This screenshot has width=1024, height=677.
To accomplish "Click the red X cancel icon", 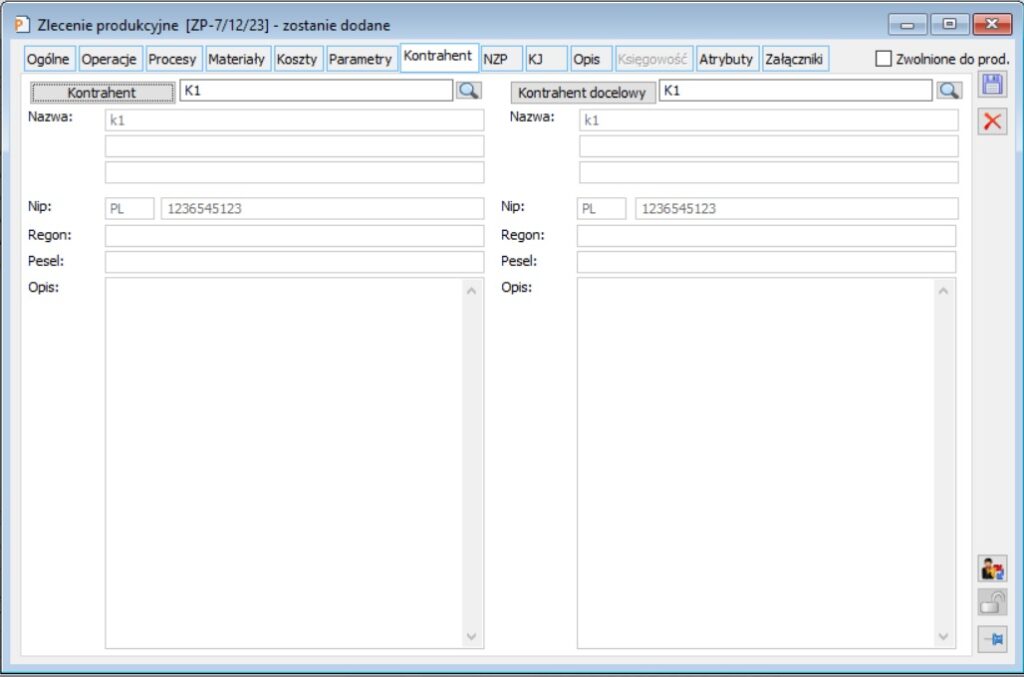I will click(x=991, y=121).
